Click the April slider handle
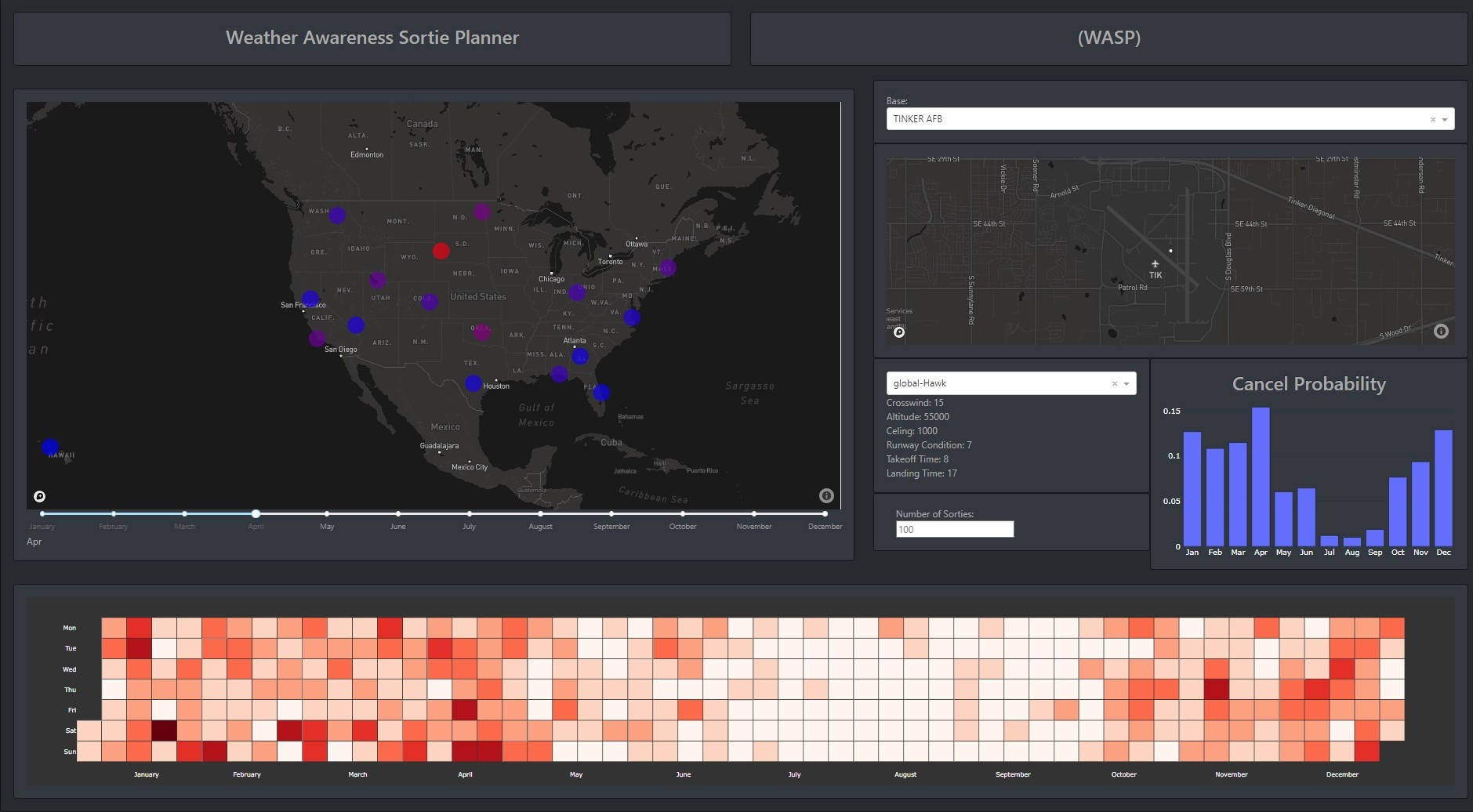 pos(256,514)
